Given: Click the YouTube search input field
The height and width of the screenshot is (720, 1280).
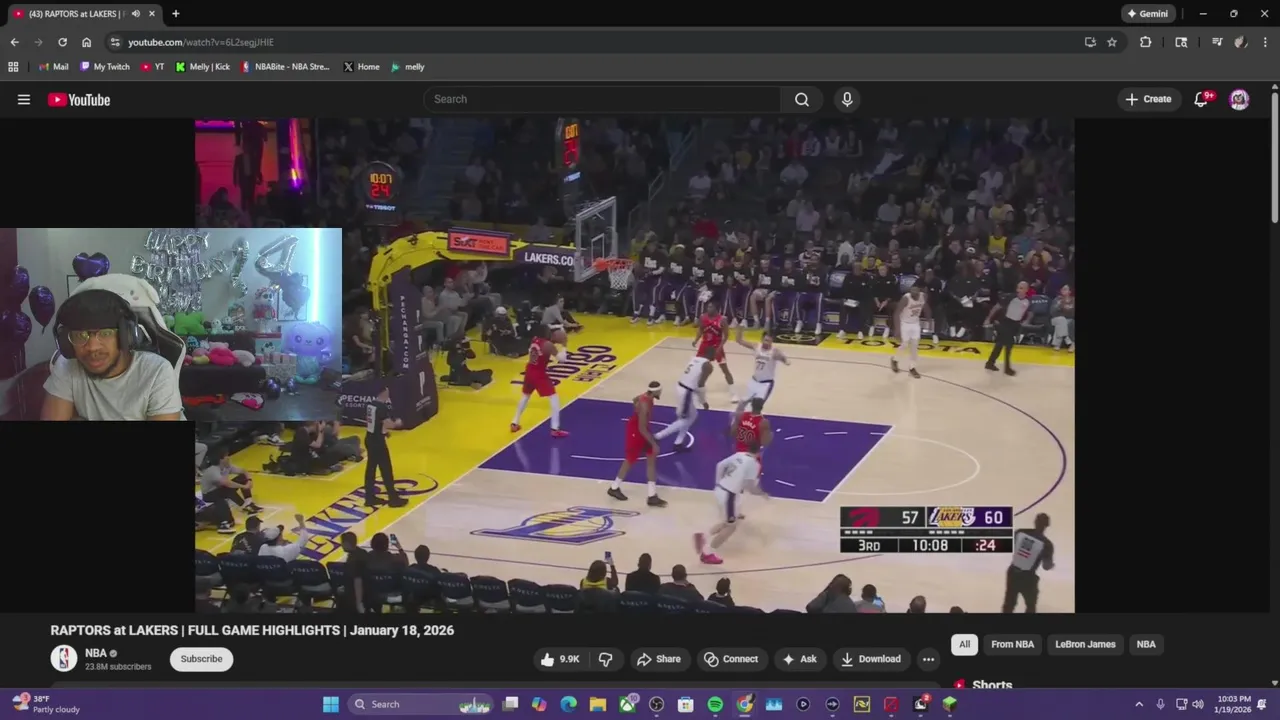Looking at the screenshot, I should pos(602,99).
